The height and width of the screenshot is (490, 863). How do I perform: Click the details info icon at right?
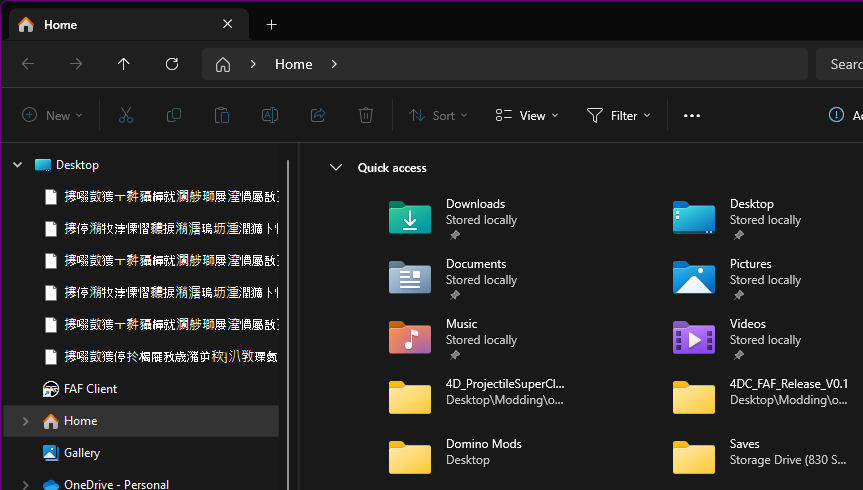836,115
